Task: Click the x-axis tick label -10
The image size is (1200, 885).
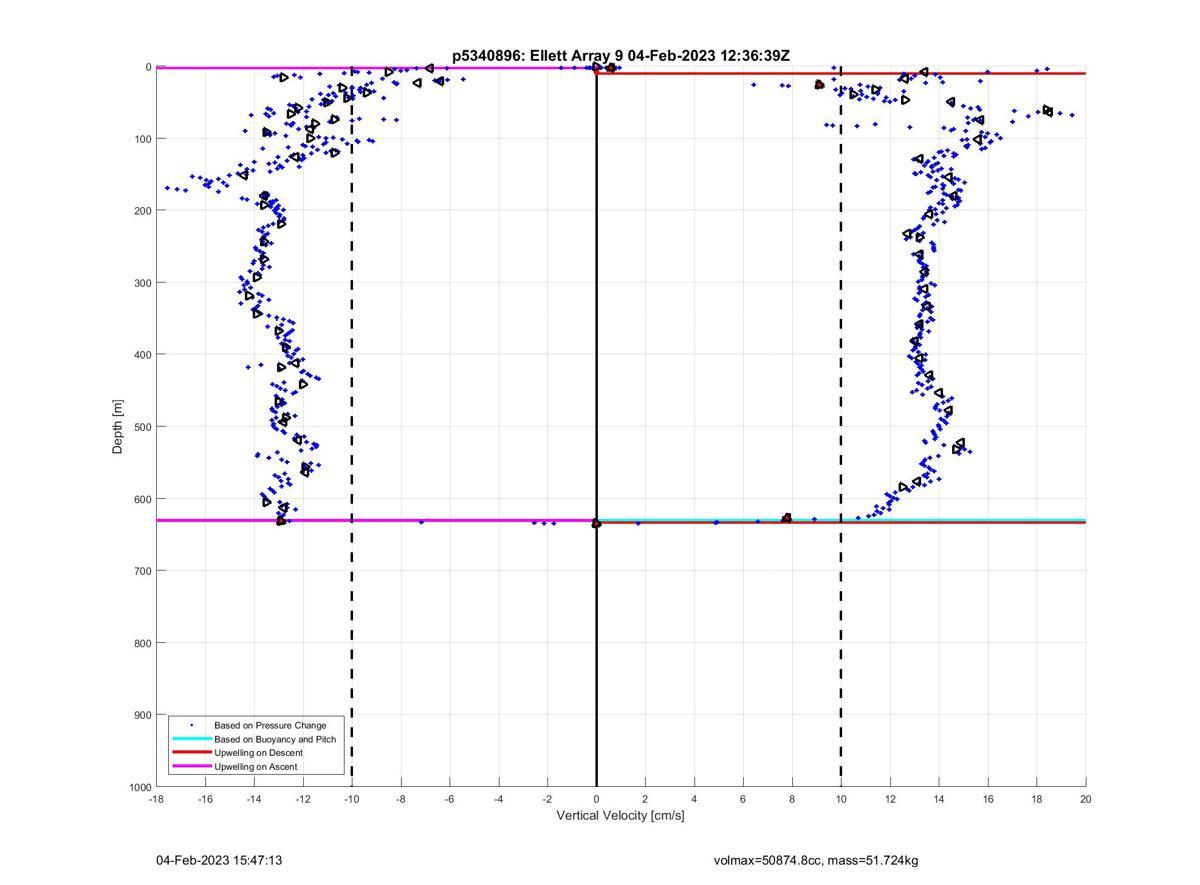Action: (352, 799)
